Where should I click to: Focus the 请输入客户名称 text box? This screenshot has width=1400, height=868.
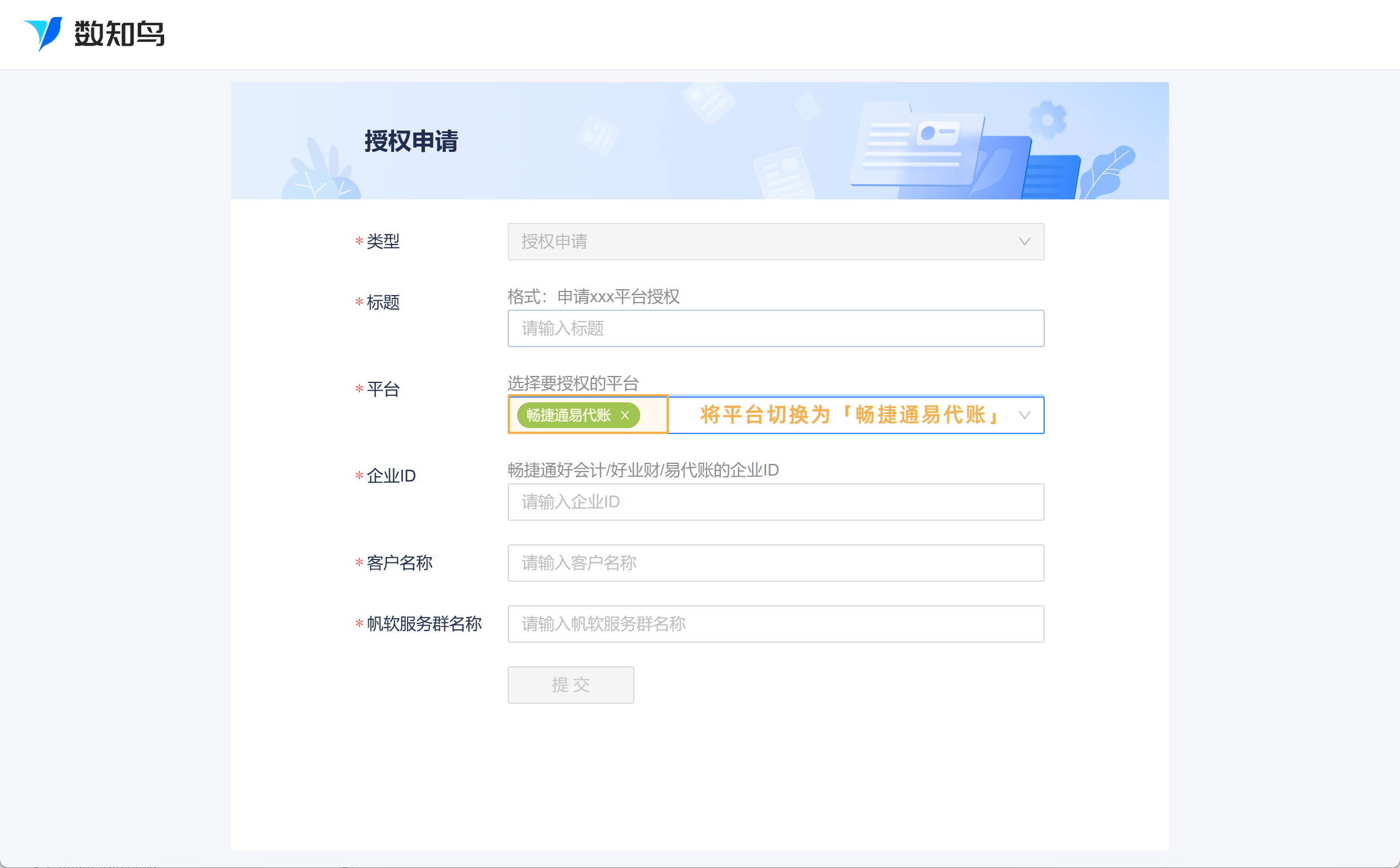click(x=775, y=563)
